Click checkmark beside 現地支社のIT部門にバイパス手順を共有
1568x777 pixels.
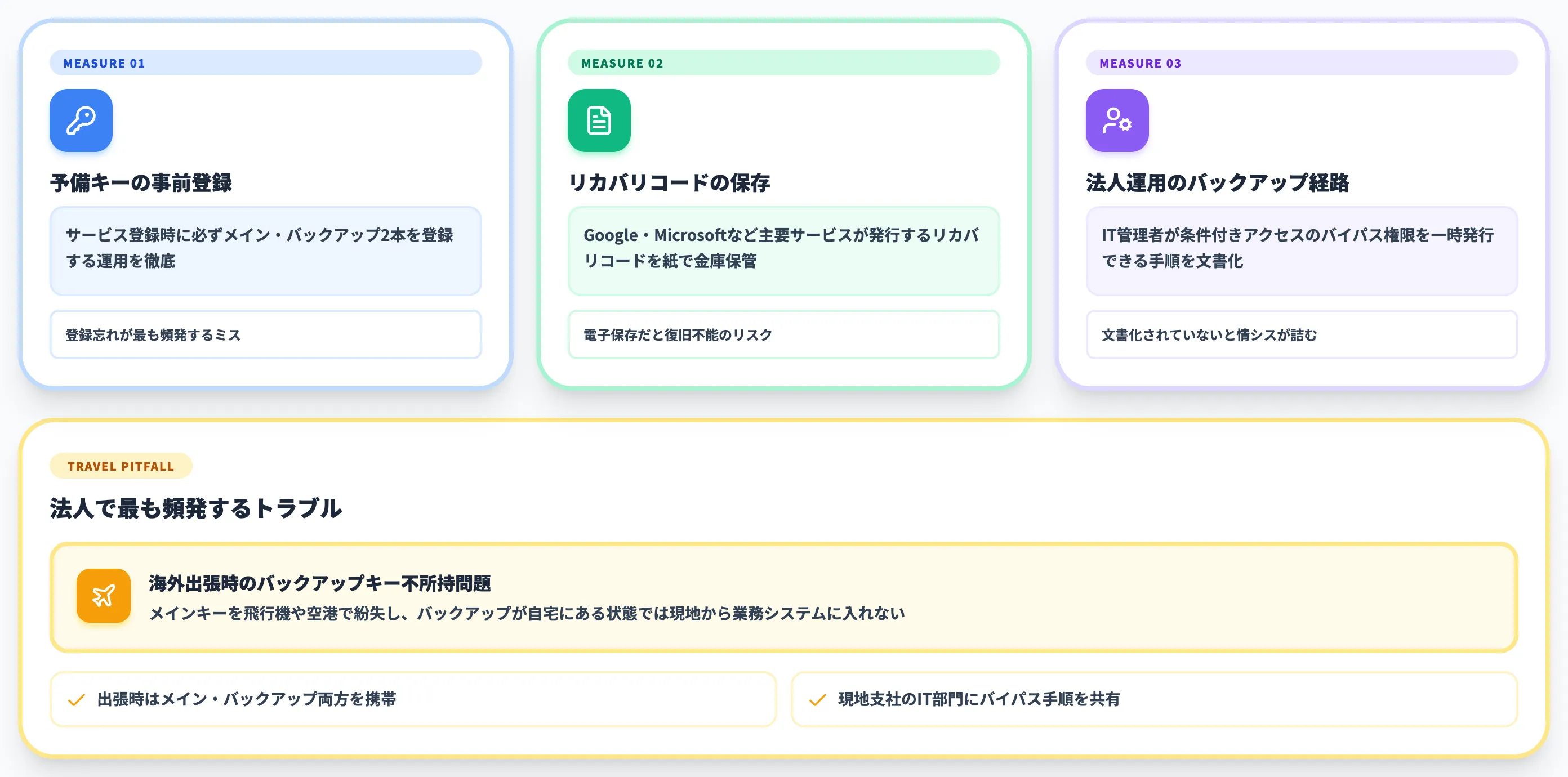(x=817, y=700)
